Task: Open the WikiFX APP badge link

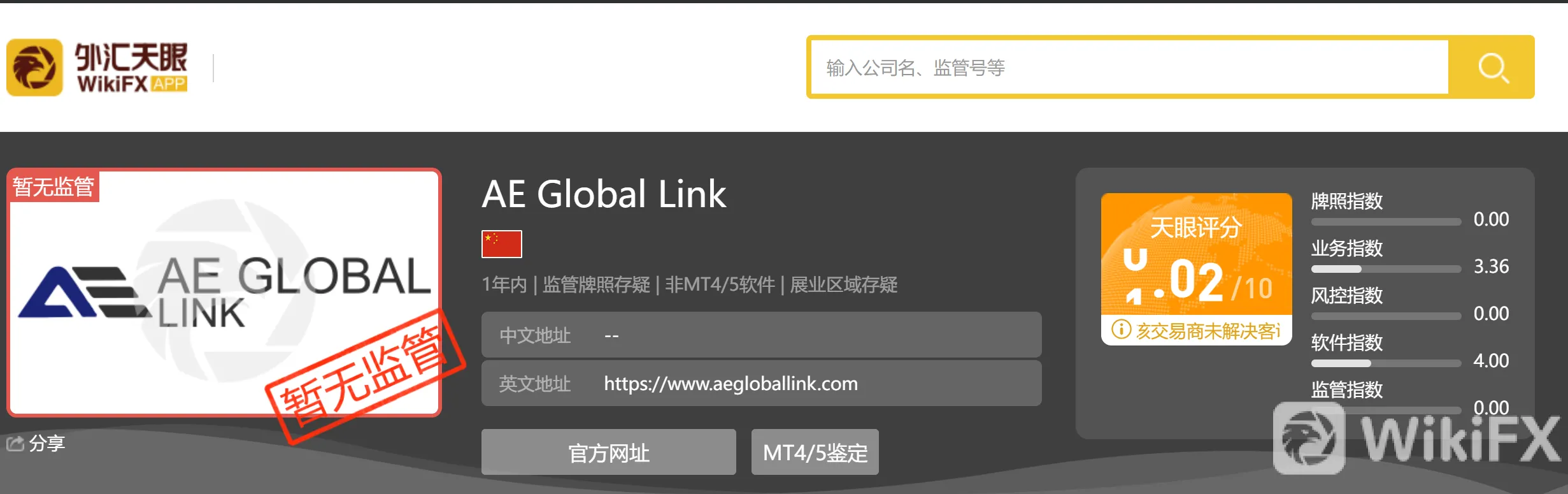Action: [x=169, y=84]
